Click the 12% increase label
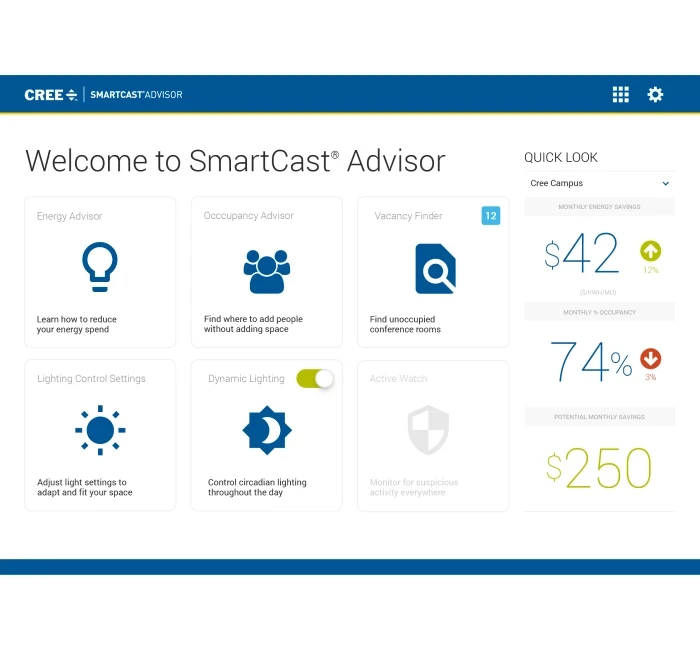Image resolution: width=700 pixels, height=650 pixels. pos(651,270)
